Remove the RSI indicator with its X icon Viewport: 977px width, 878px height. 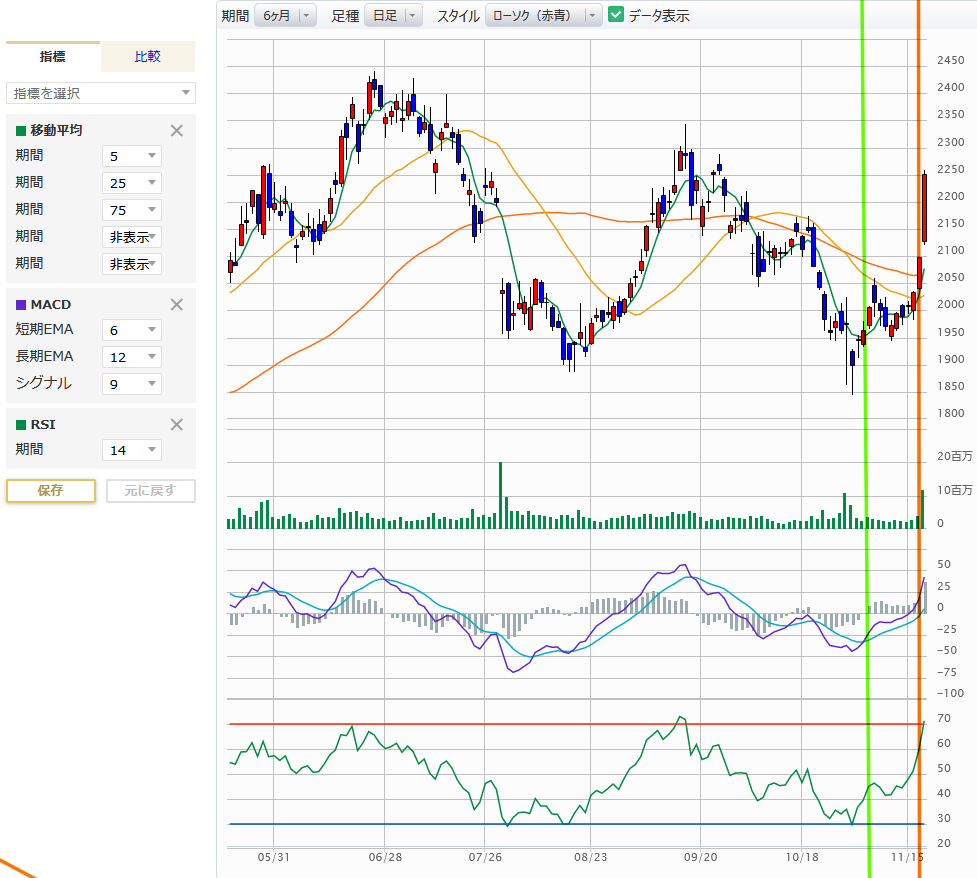[177, 424]
